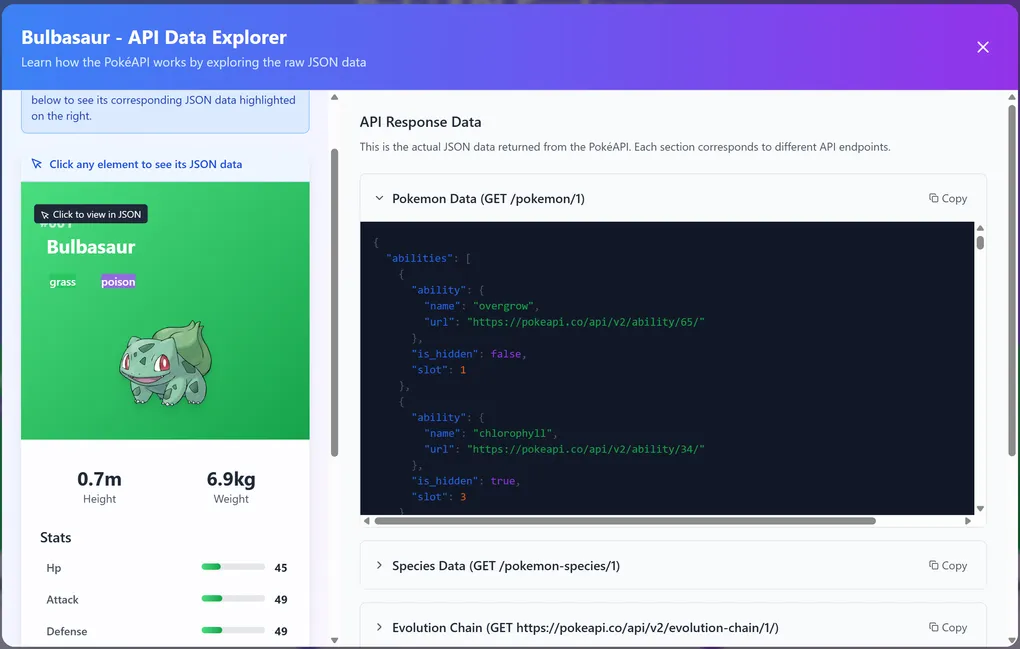Collapse the Pokemon Data section

pyautogui.click(x=379, y=198)
